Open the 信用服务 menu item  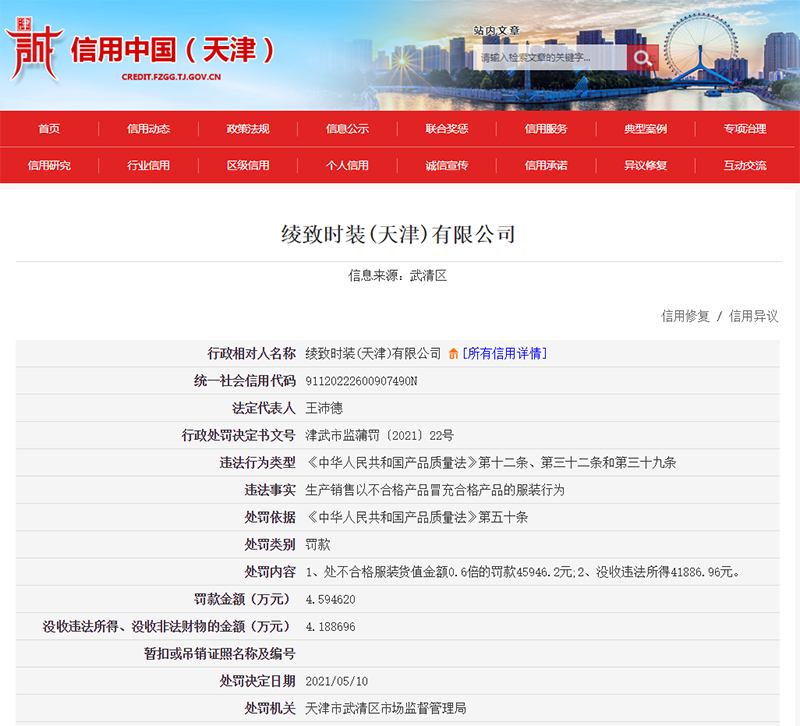click(546, 129)
